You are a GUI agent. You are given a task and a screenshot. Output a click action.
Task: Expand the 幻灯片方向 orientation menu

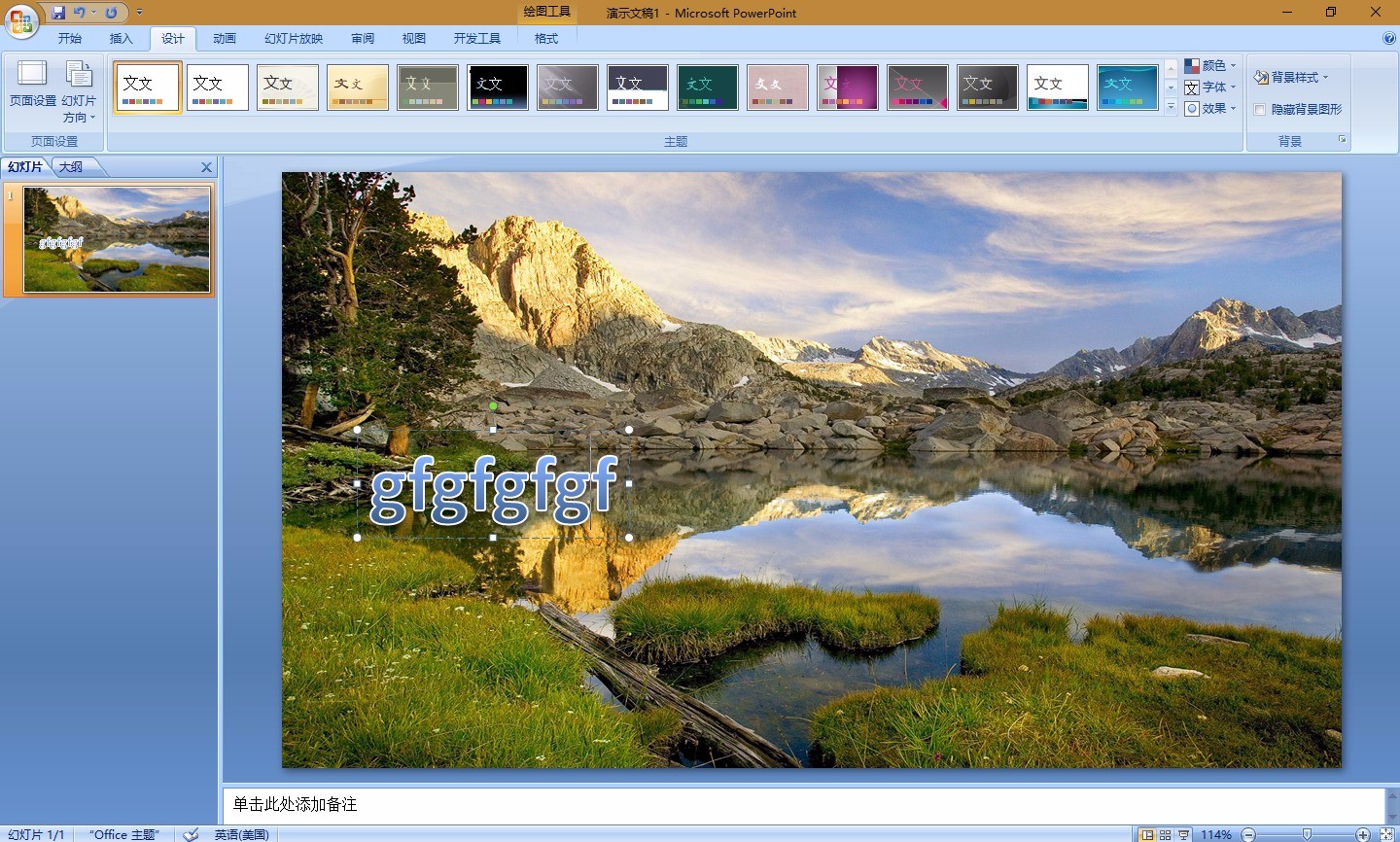point(80,91)
